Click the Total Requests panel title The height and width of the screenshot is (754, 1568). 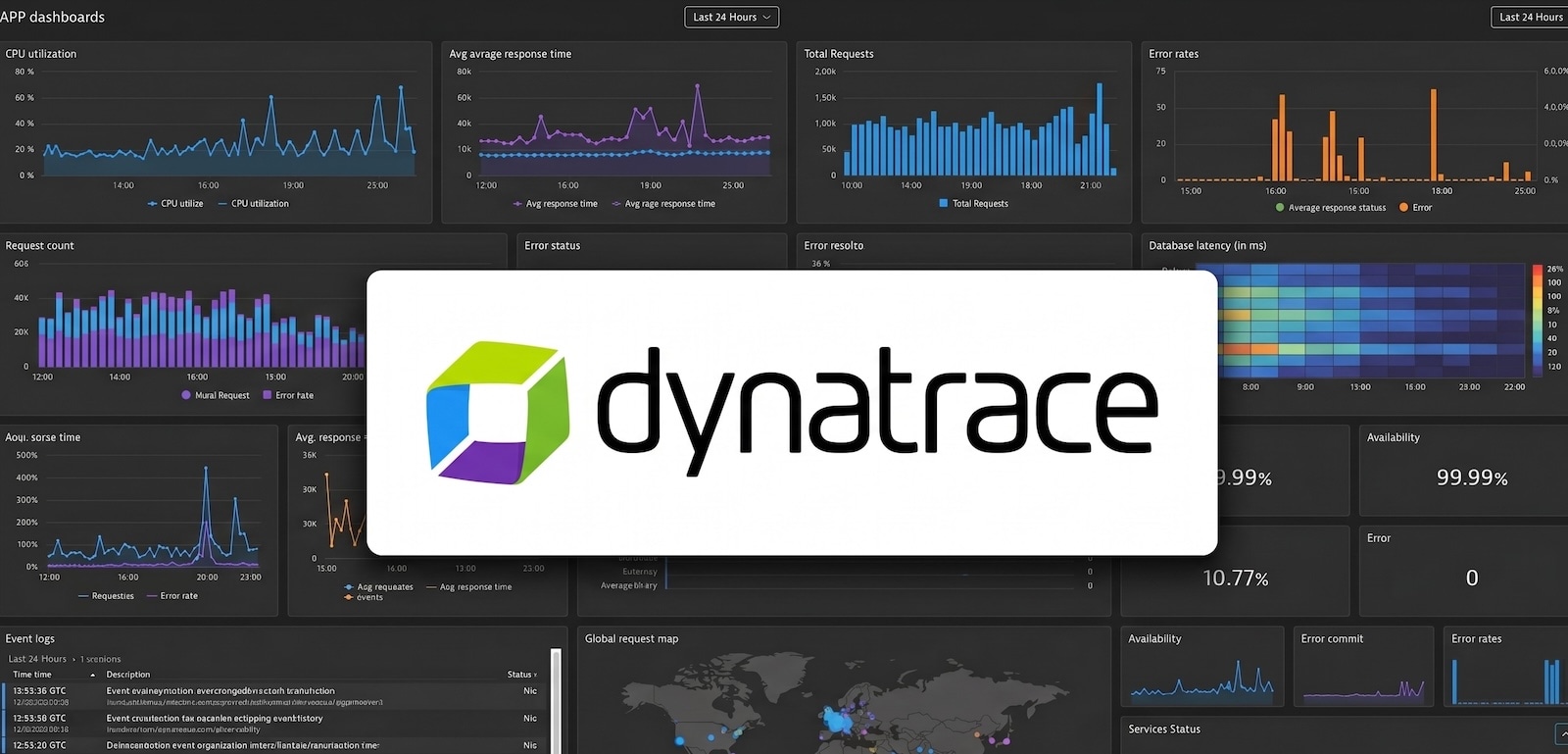pos(839,54)
